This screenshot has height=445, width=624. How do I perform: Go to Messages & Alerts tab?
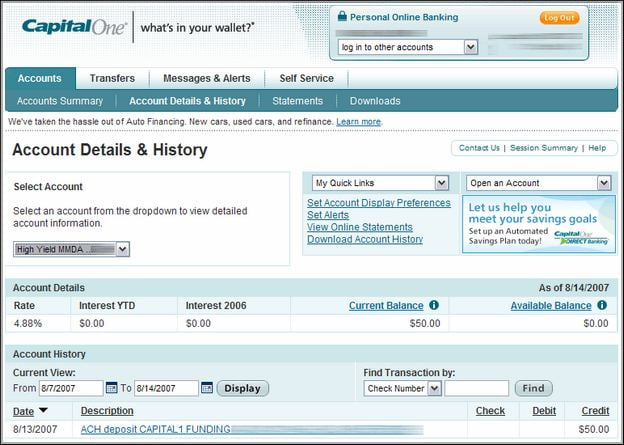pyautogui.click(x=207, y=78)
